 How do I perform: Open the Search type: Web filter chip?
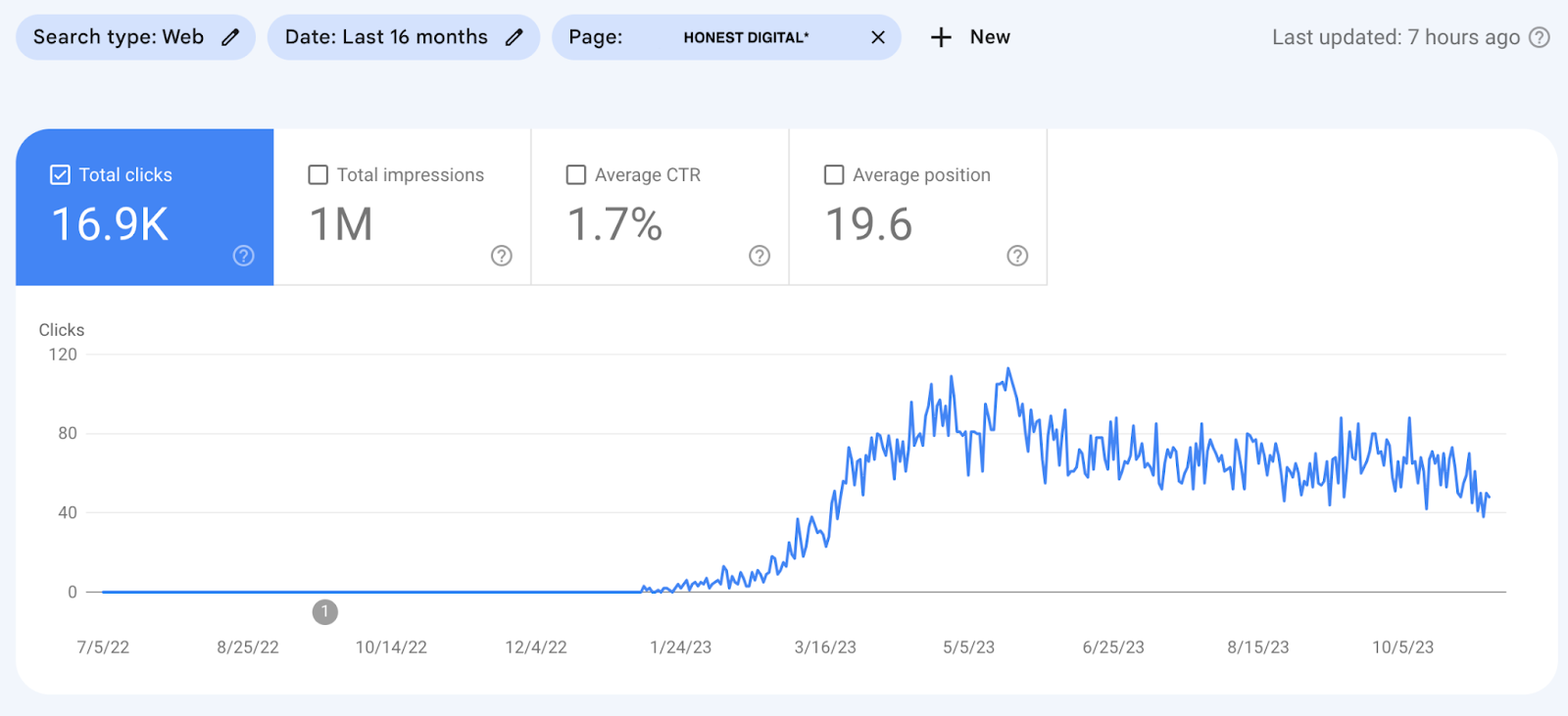pyautogui.click(x=119, y=37)
